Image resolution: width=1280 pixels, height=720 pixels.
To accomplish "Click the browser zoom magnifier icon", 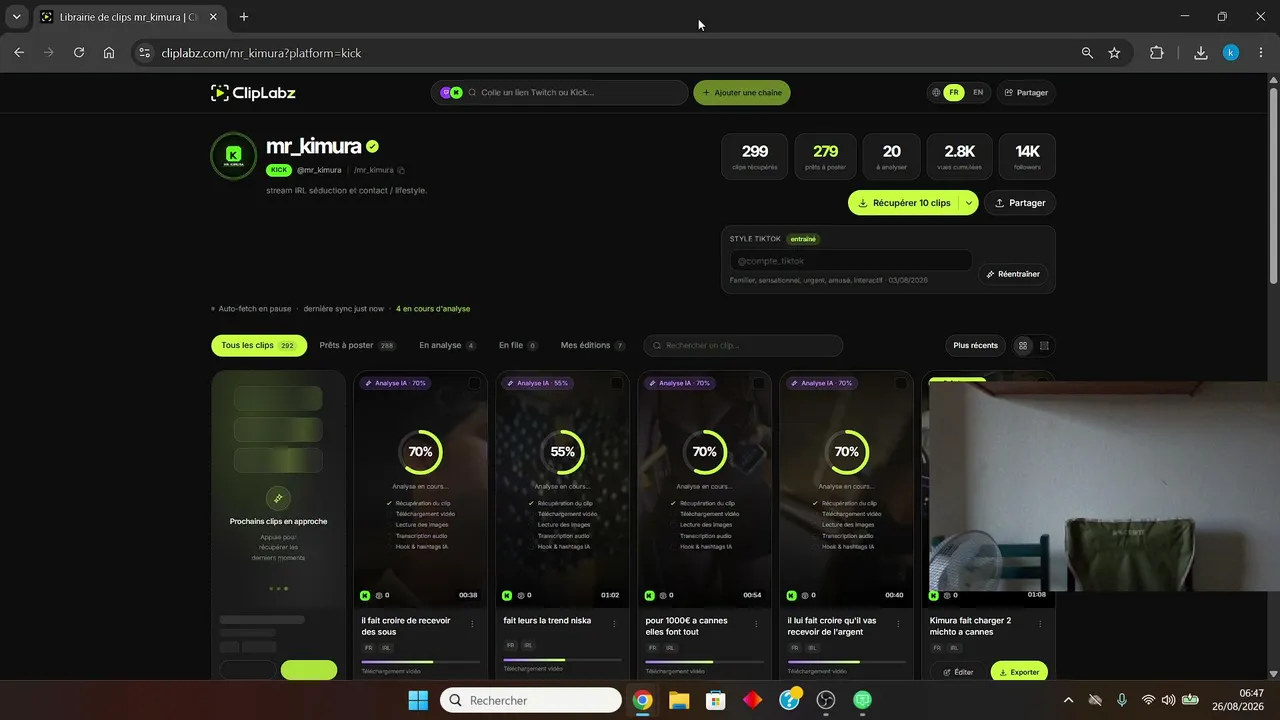I will tap(1087, 53).
